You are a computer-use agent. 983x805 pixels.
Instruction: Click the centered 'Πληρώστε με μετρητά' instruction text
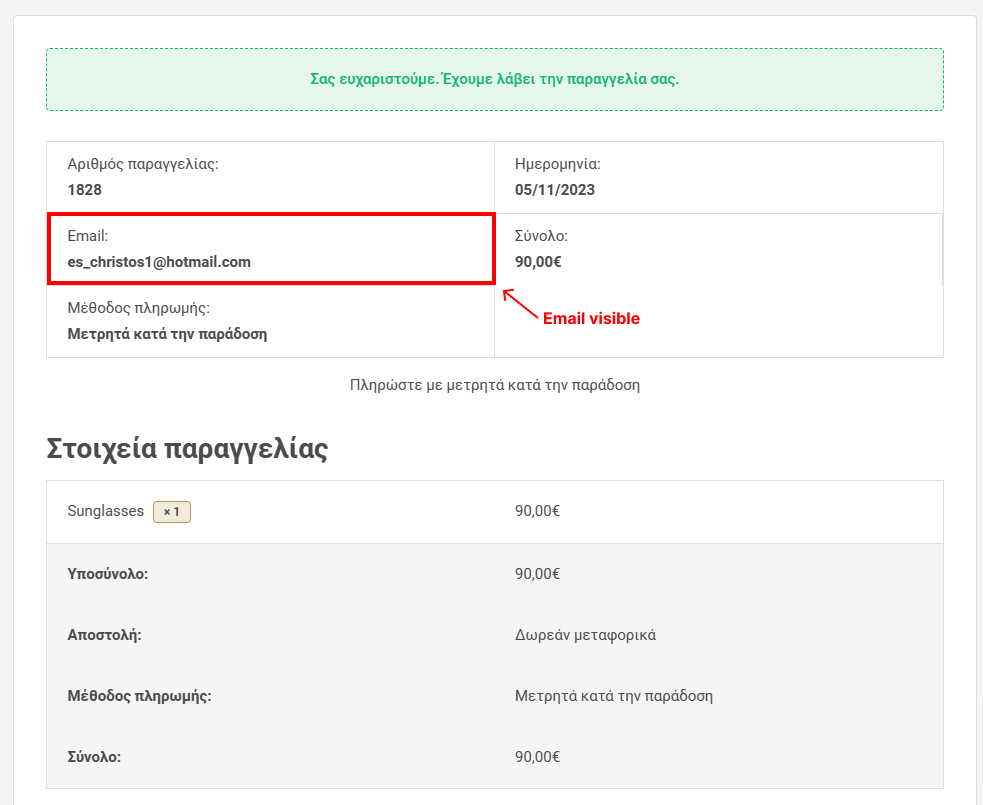(494, 385)
